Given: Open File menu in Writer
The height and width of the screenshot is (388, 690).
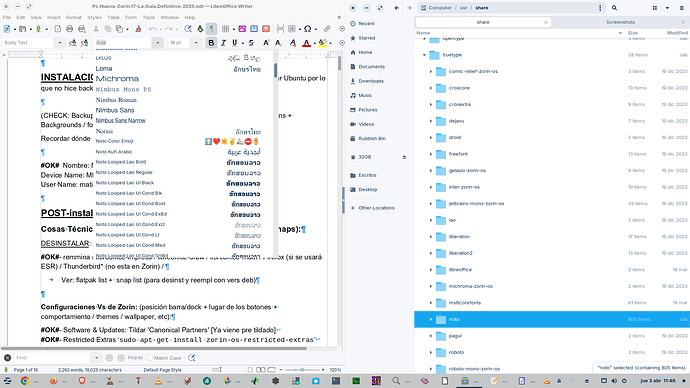Looking at the screenshot, I should [7, 17].
